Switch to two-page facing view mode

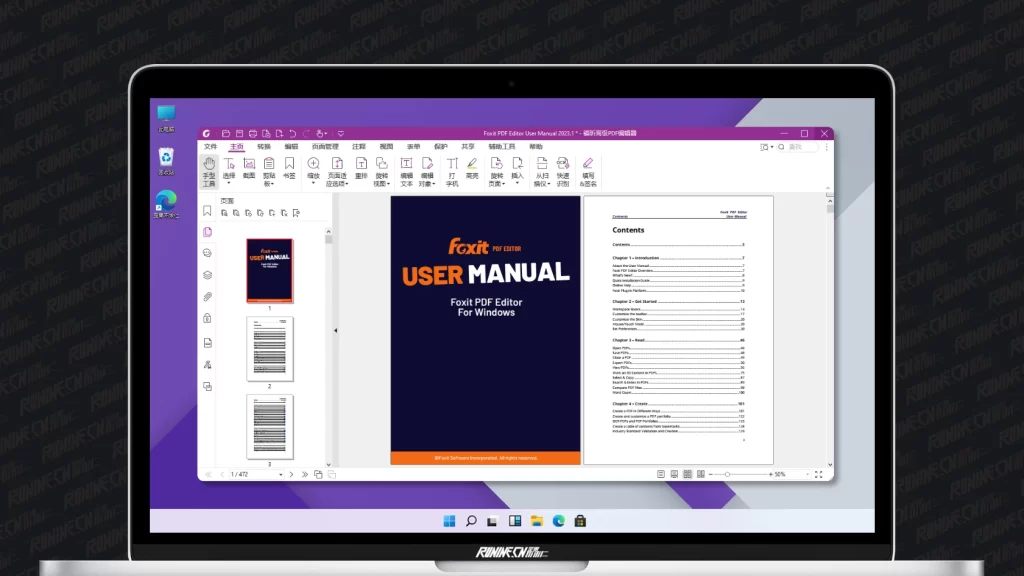tap(687, 474)
